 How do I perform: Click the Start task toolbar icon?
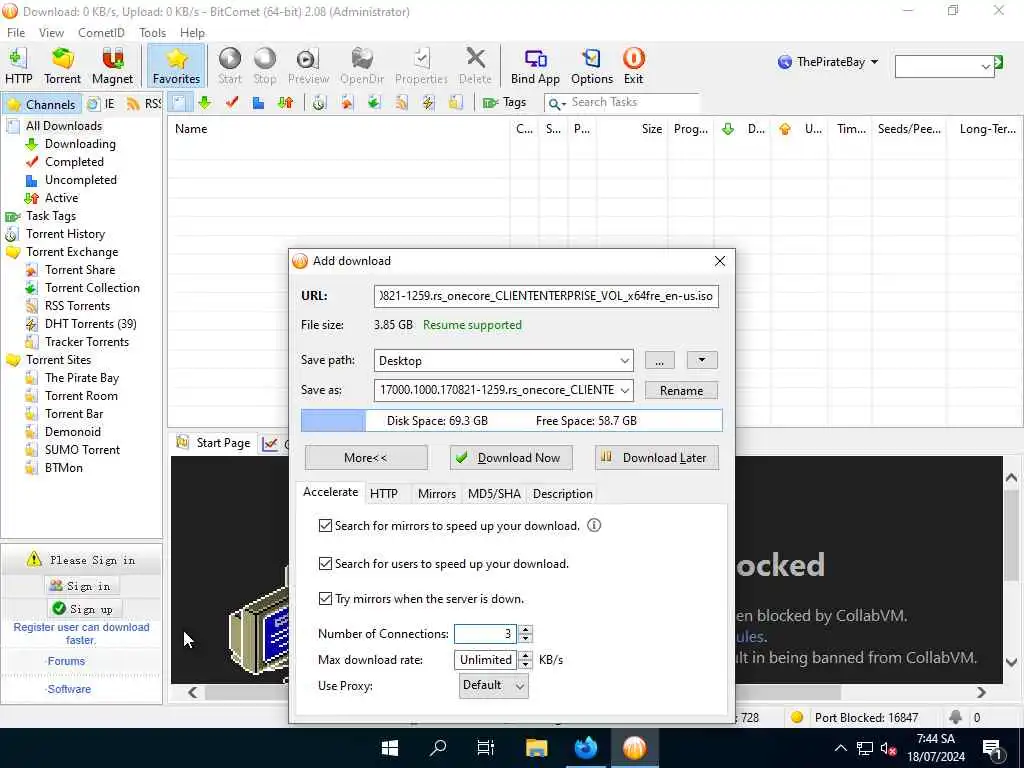[x=230, y=65]
